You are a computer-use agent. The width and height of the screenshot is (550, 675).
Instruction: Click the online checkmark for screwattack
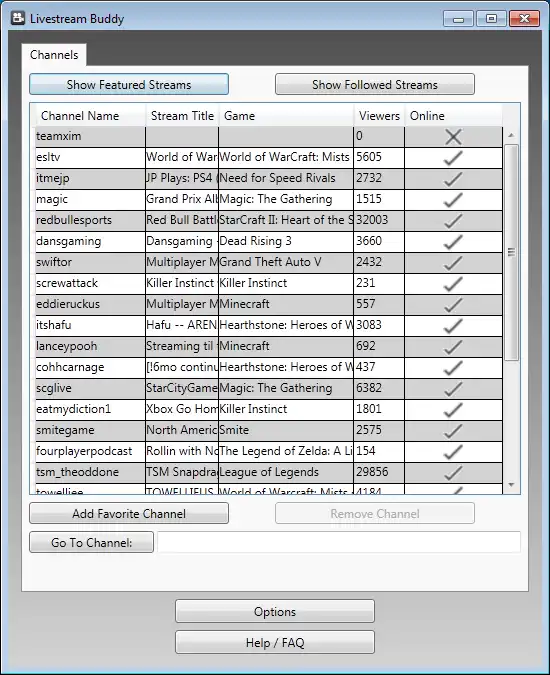pyautogui.click(x=453, y=284)
